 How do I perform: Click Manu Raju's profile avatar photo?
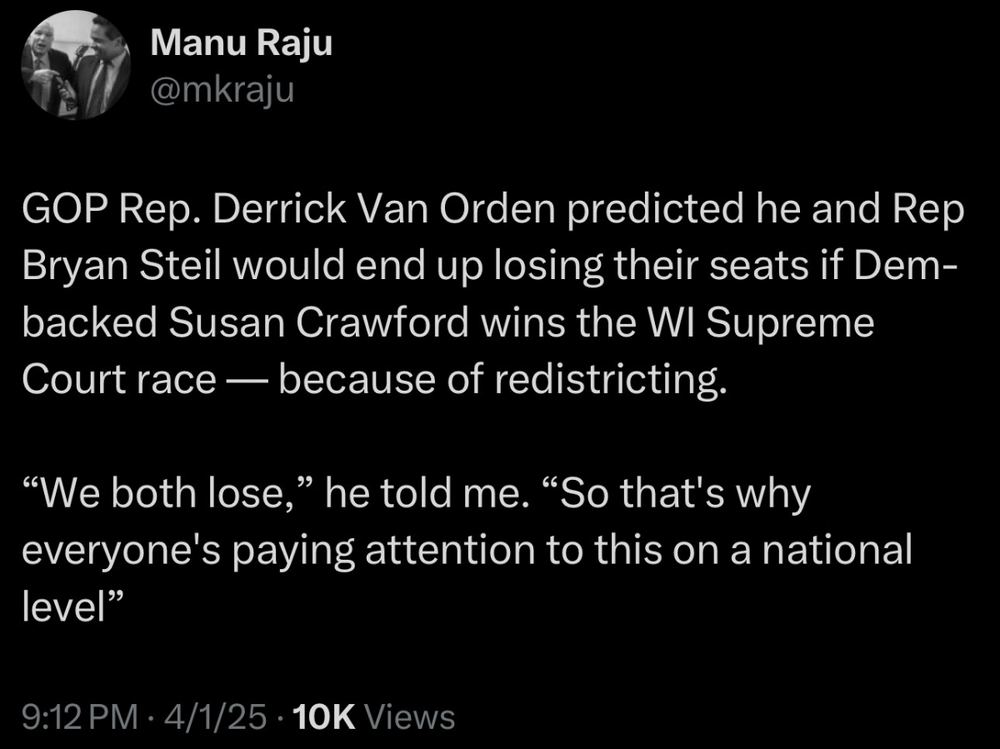pos(77,65)
